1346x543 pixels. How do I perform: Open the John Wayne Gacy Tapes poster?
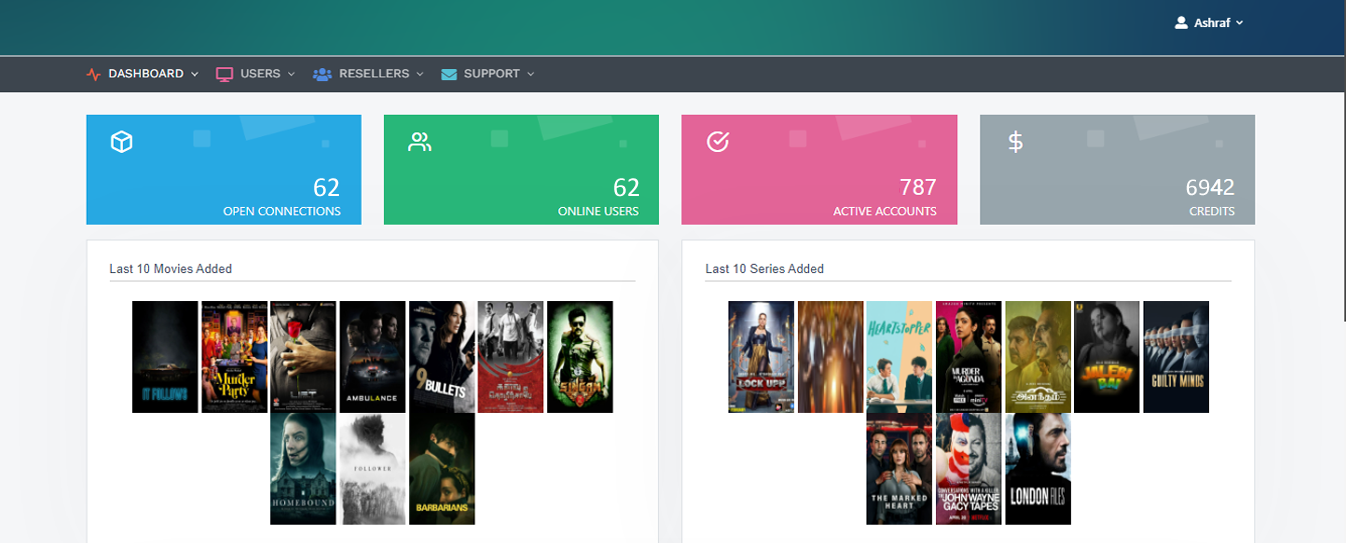pyautogui.click(x=968, y=469)
